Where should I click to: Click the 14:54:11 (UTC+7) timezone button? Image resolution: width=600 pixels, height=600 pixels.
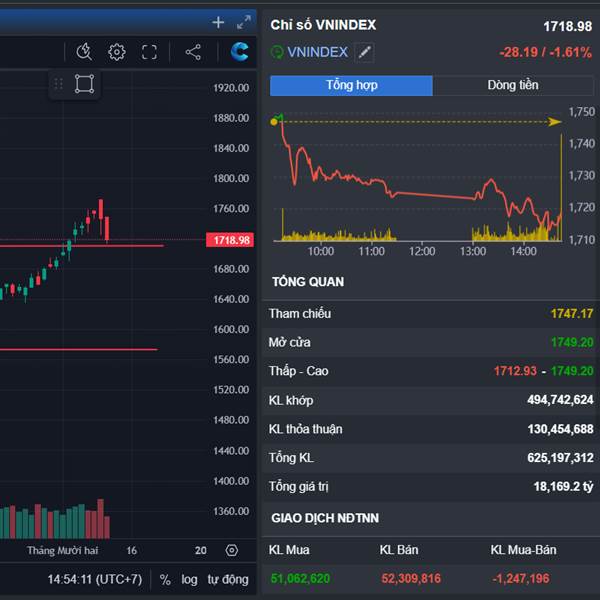[95, 579]
